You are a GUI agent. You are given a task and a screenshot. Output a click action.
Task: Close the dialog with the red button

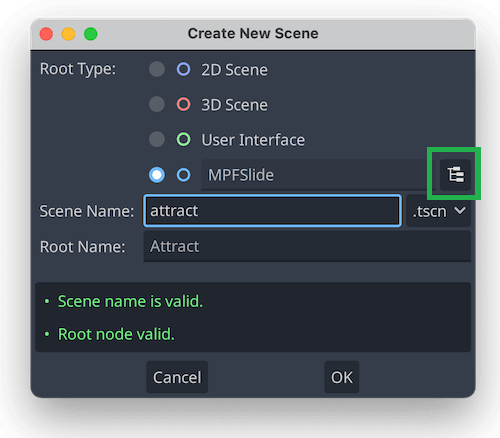click(46, 34)
